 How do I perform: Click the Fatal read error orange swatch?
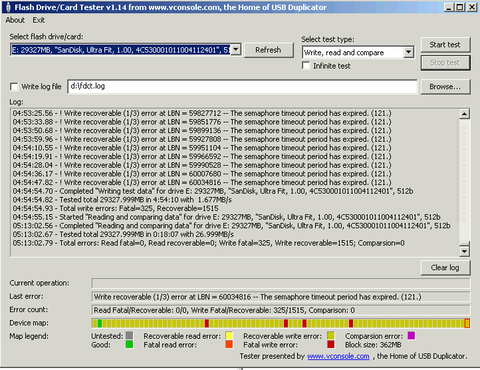click(x=229, y=344)
